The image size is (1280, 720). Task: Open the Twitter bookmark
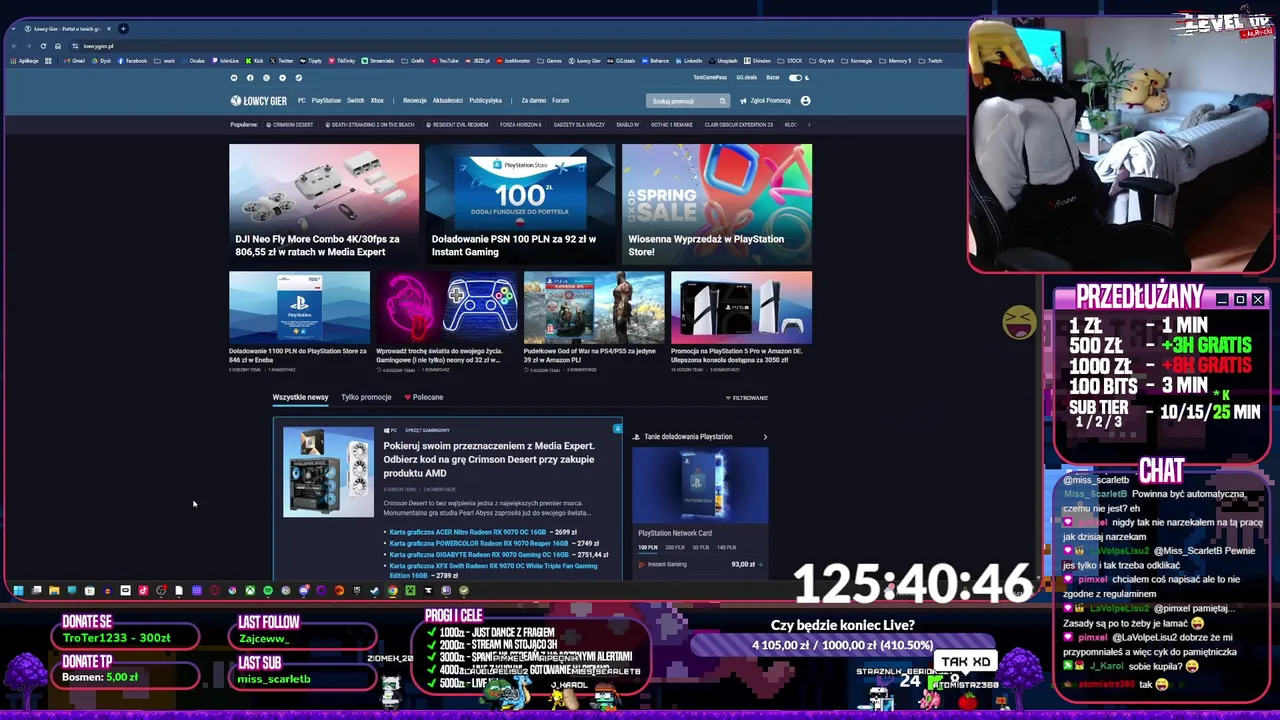pyautogui.click(x=282, y=61)
